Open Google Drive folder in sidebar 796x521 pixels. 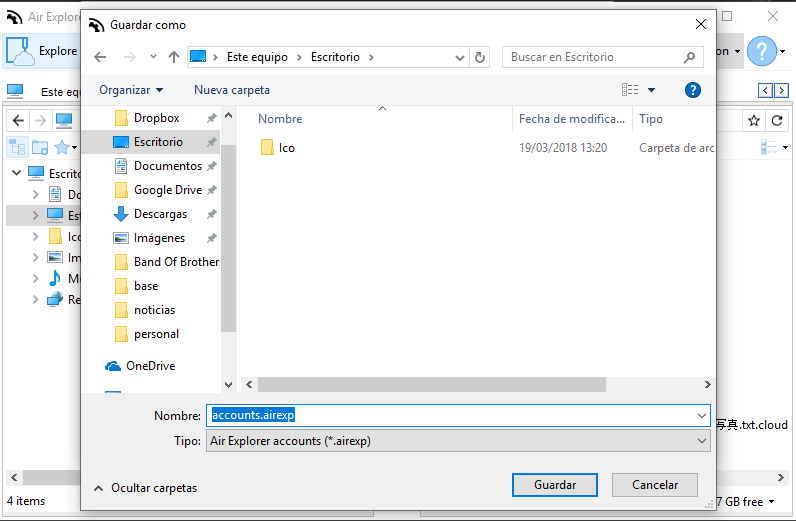(168, 189)
